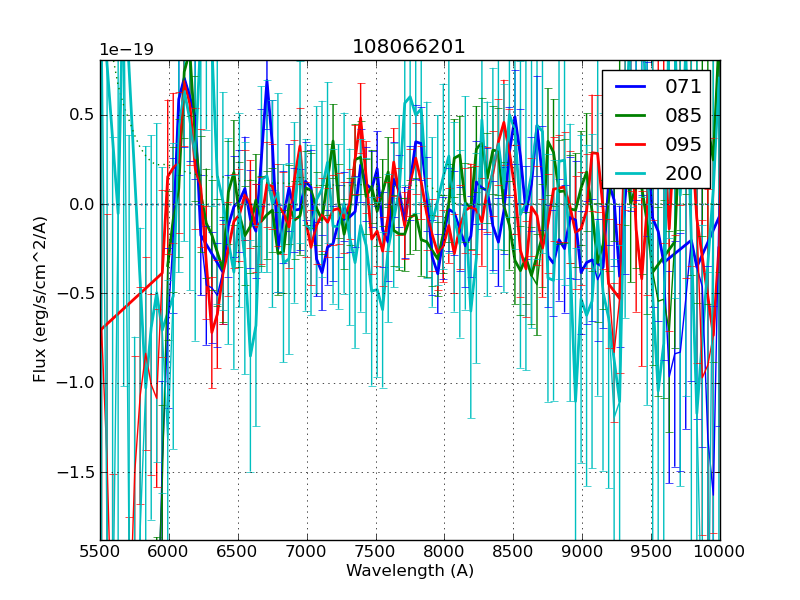Click the −1.5 y-axis tick label
Image resolution: width=800 pixels, height=600 pixels.
(x=76, y=472)
